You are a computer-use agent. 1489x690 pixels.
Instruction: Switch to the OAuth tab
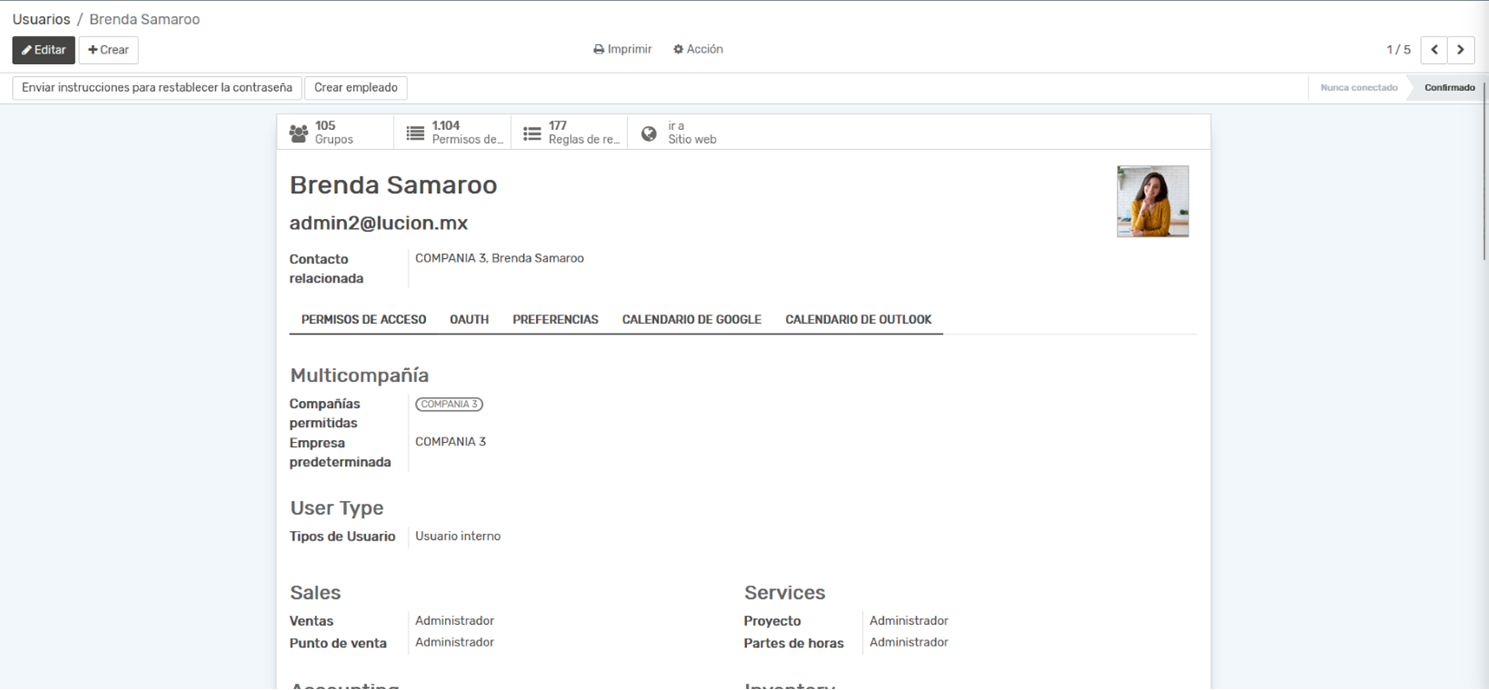click(469, 320)
